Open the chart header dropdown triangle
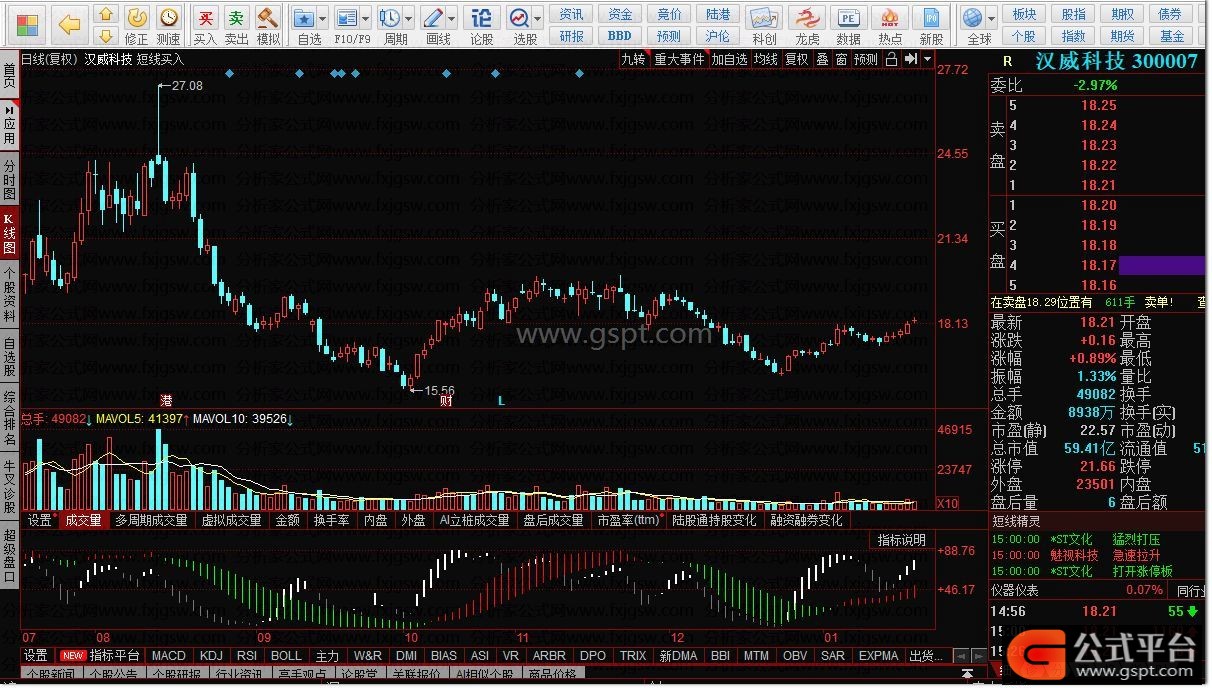1212x688 pixels. (927, 59)
